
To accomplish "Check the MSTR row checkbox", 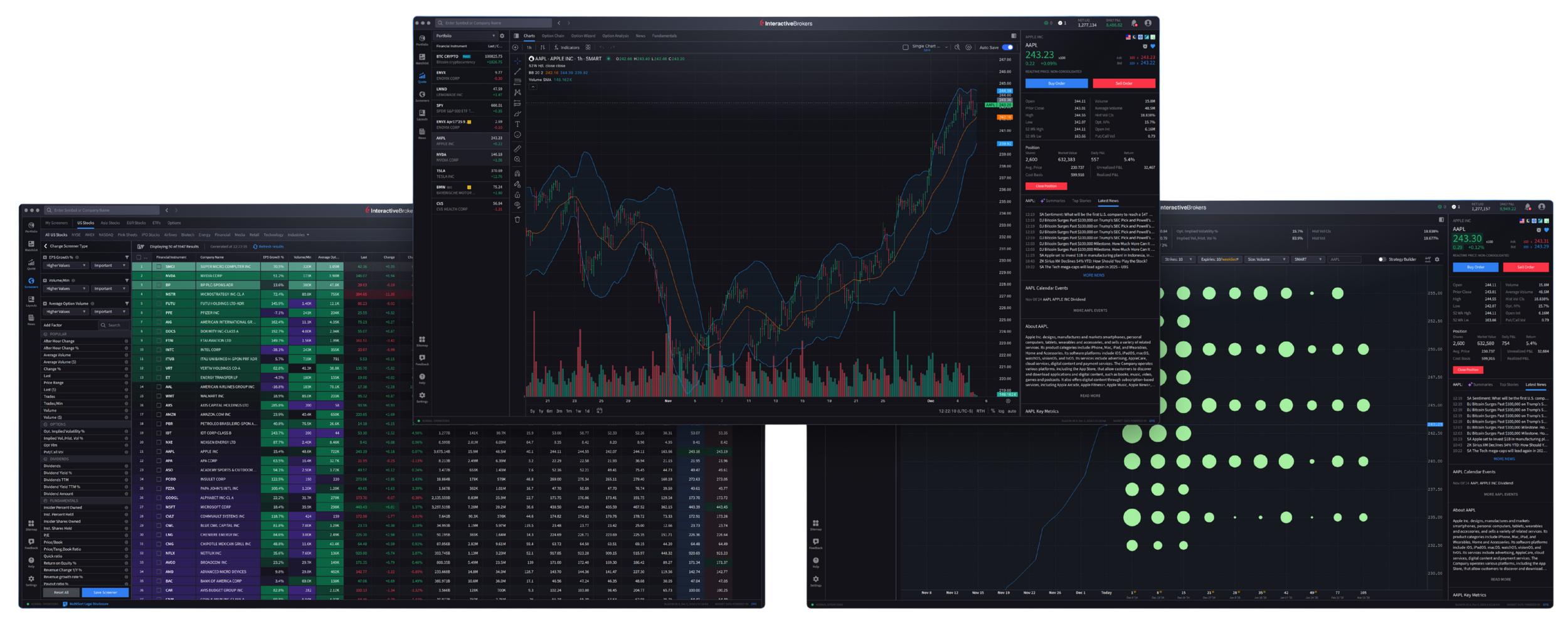I will 159,294.
